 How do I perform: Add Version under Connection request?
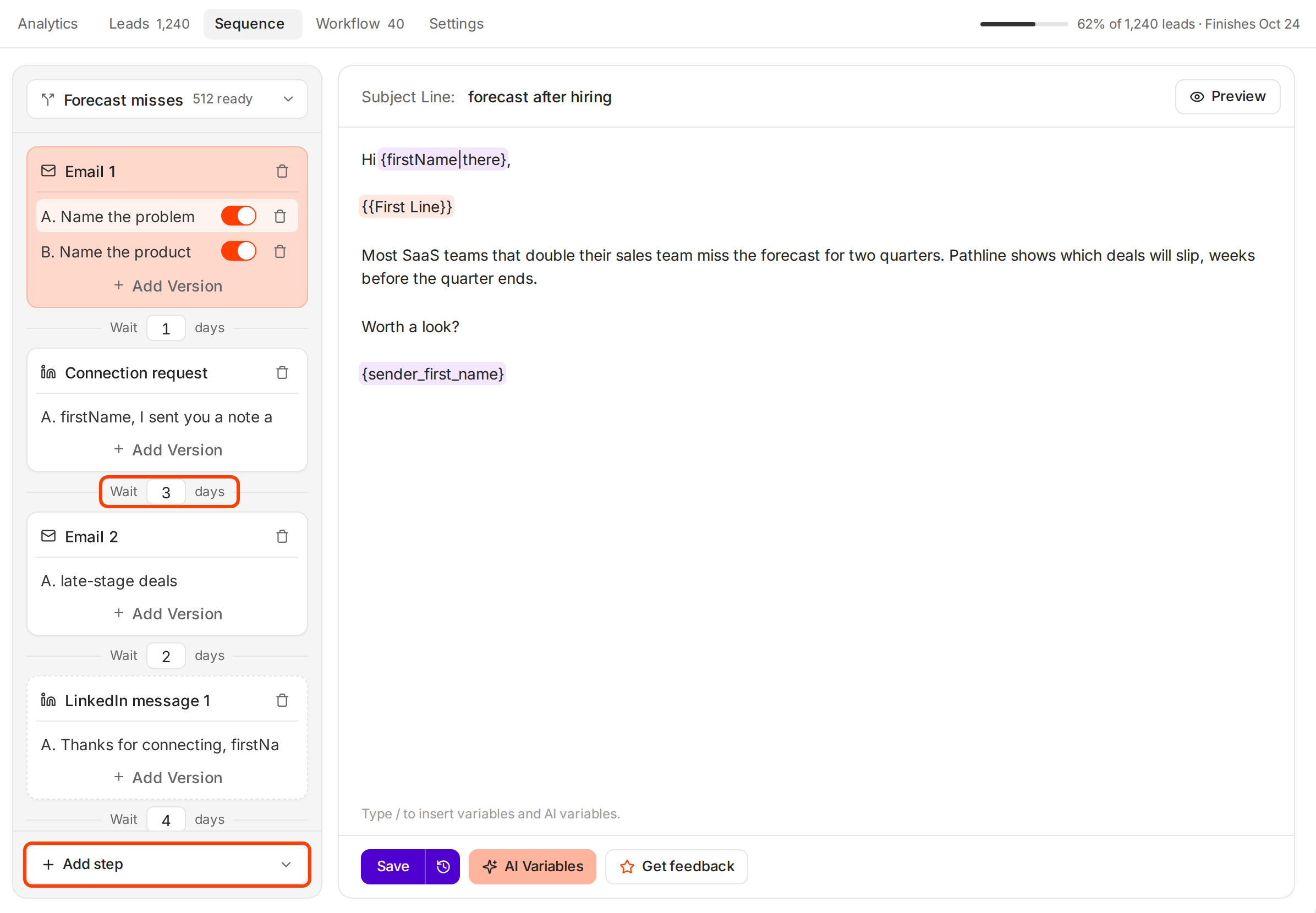pos(168,450)
